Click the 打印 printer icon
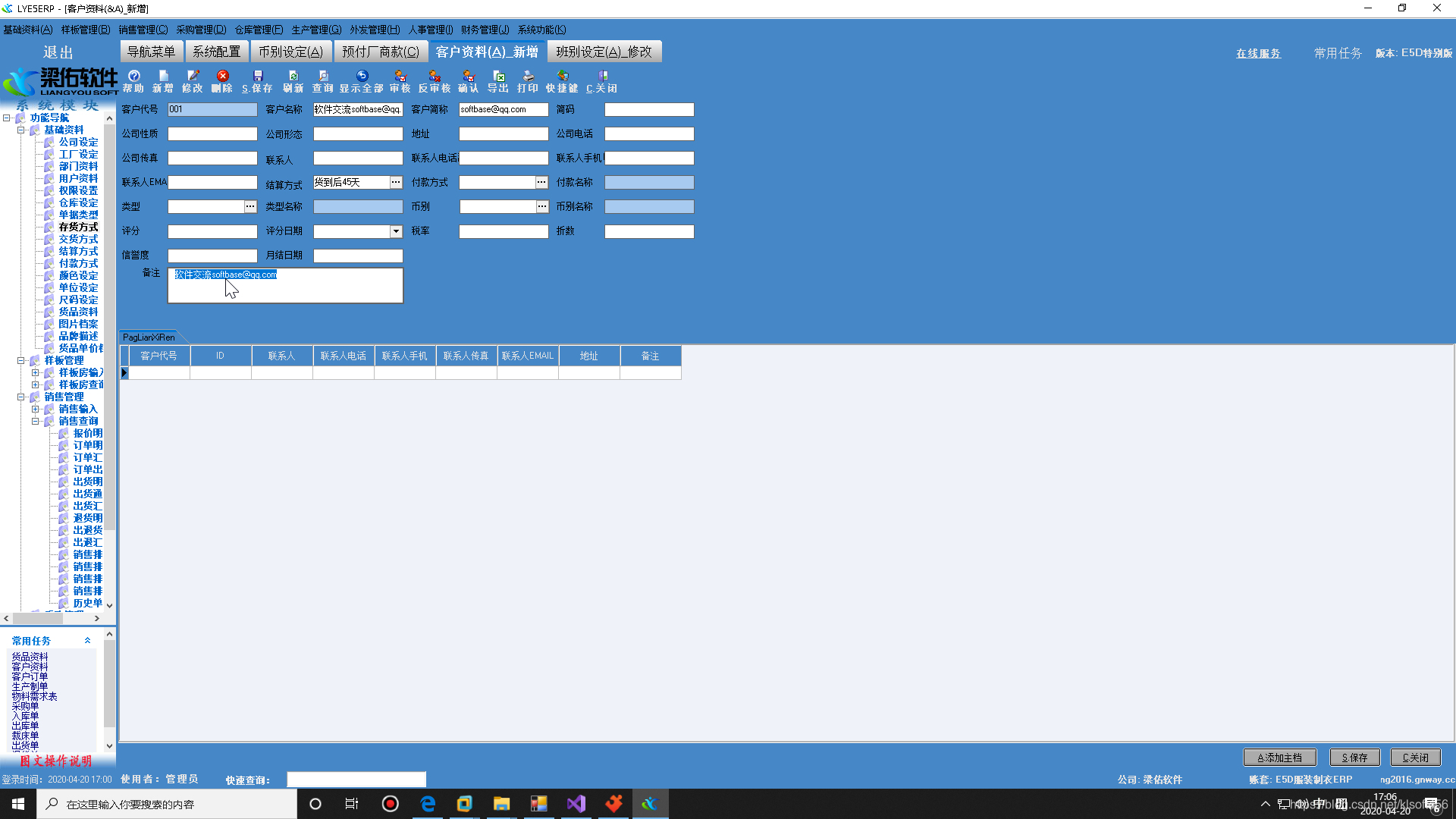 (x=528, y=77)
